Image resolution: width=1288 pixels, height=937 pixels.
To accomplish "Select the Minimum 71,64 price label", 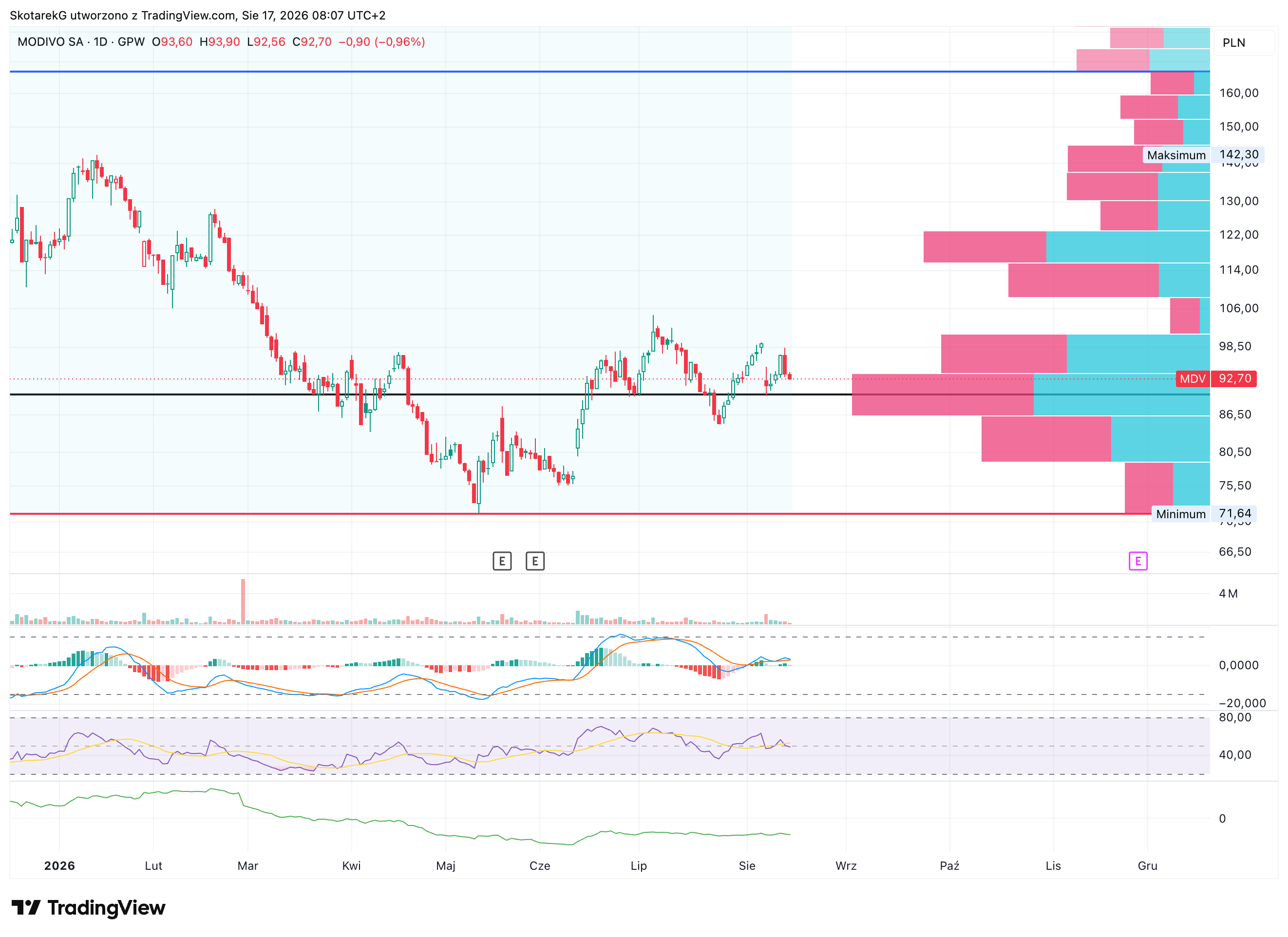I will click(x=1204, y=513).
